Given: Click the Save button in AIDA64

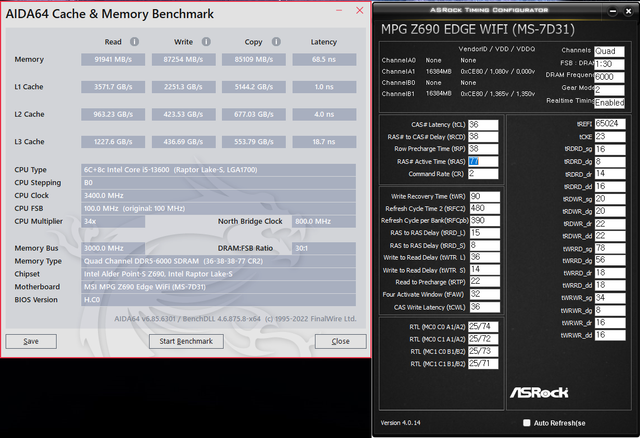Looking at the screenshot, I should 31,341.
